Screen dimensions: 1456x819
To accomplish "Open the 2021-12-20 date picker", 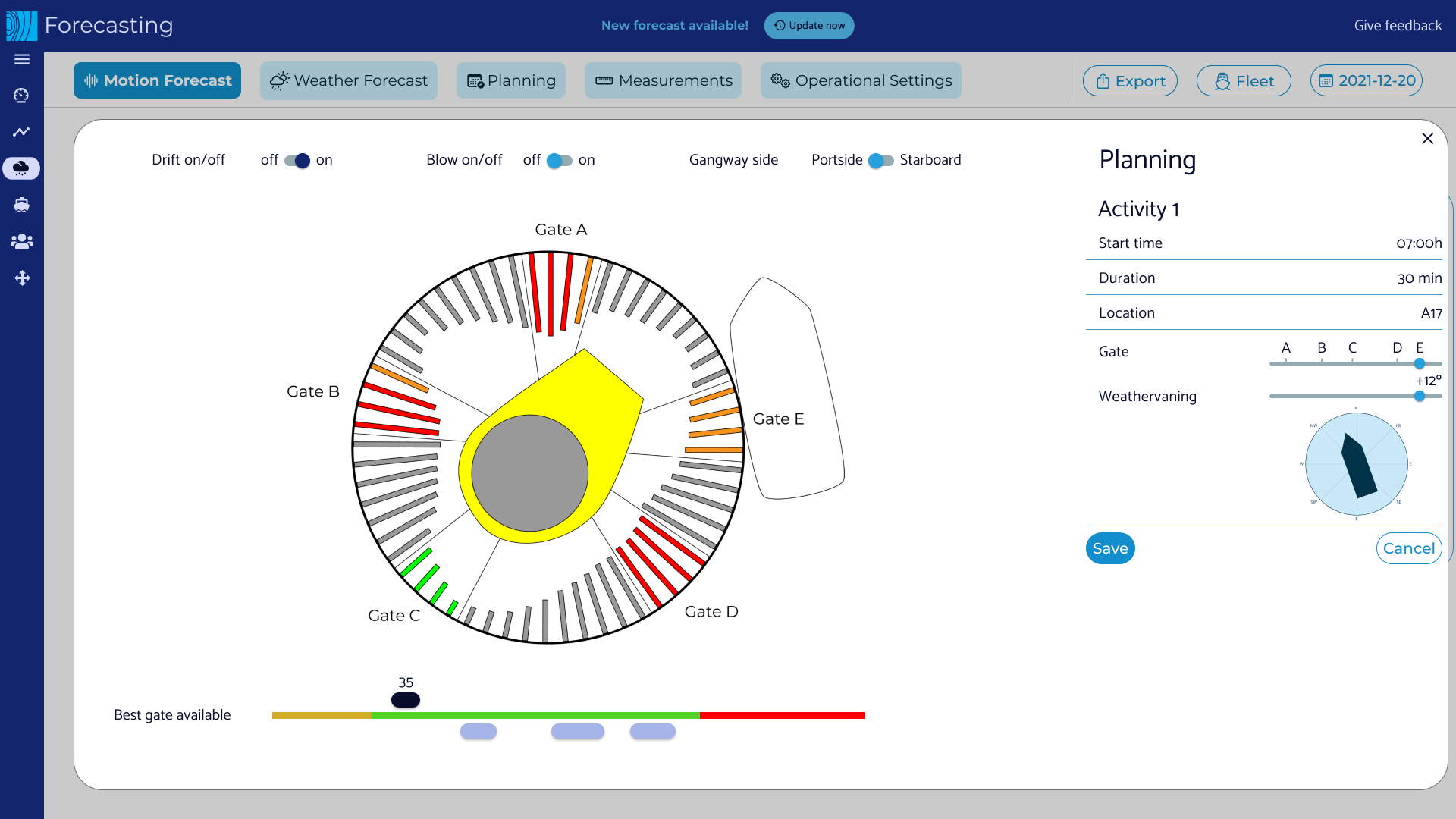I will 1367,81.
